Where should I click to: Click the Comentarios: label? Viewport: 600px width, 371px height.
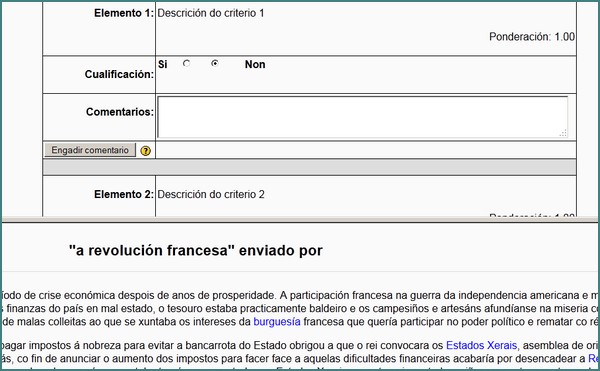pos(120,112)
